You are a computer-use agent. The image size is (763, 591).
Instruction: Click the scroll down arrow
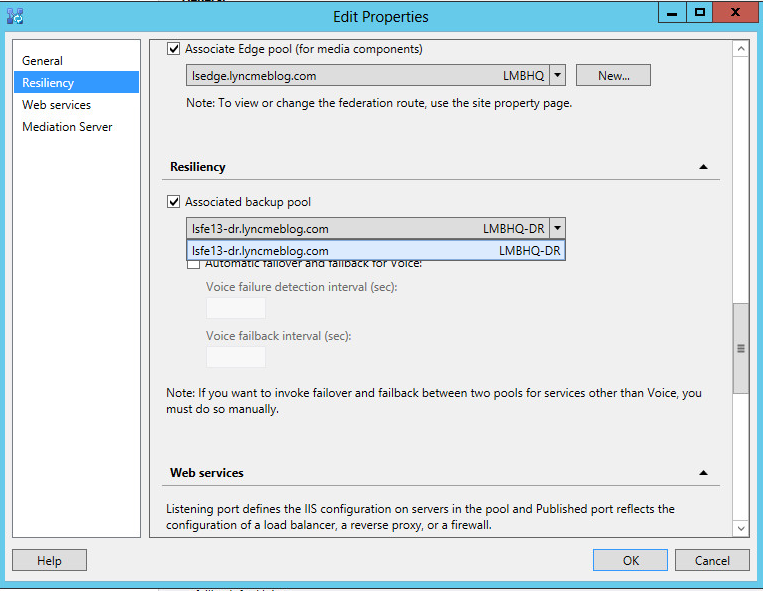(741, 528)
